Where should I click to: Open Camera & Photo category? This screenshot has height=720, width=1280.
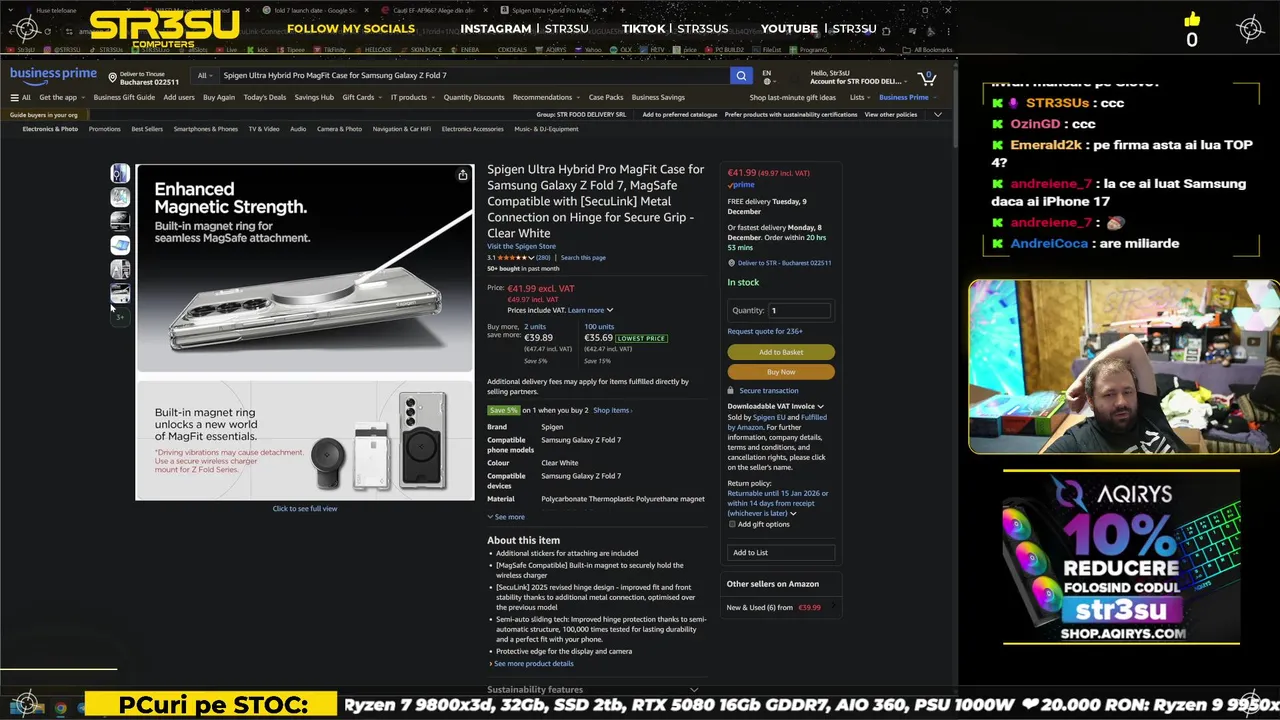coord(339,129)
